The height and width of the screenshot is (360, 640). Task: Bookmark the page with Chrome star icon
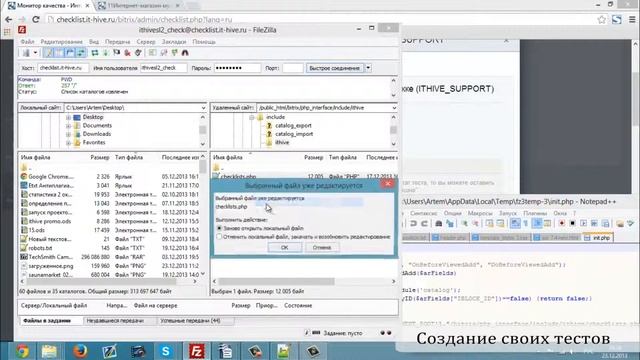pos(602,20)
